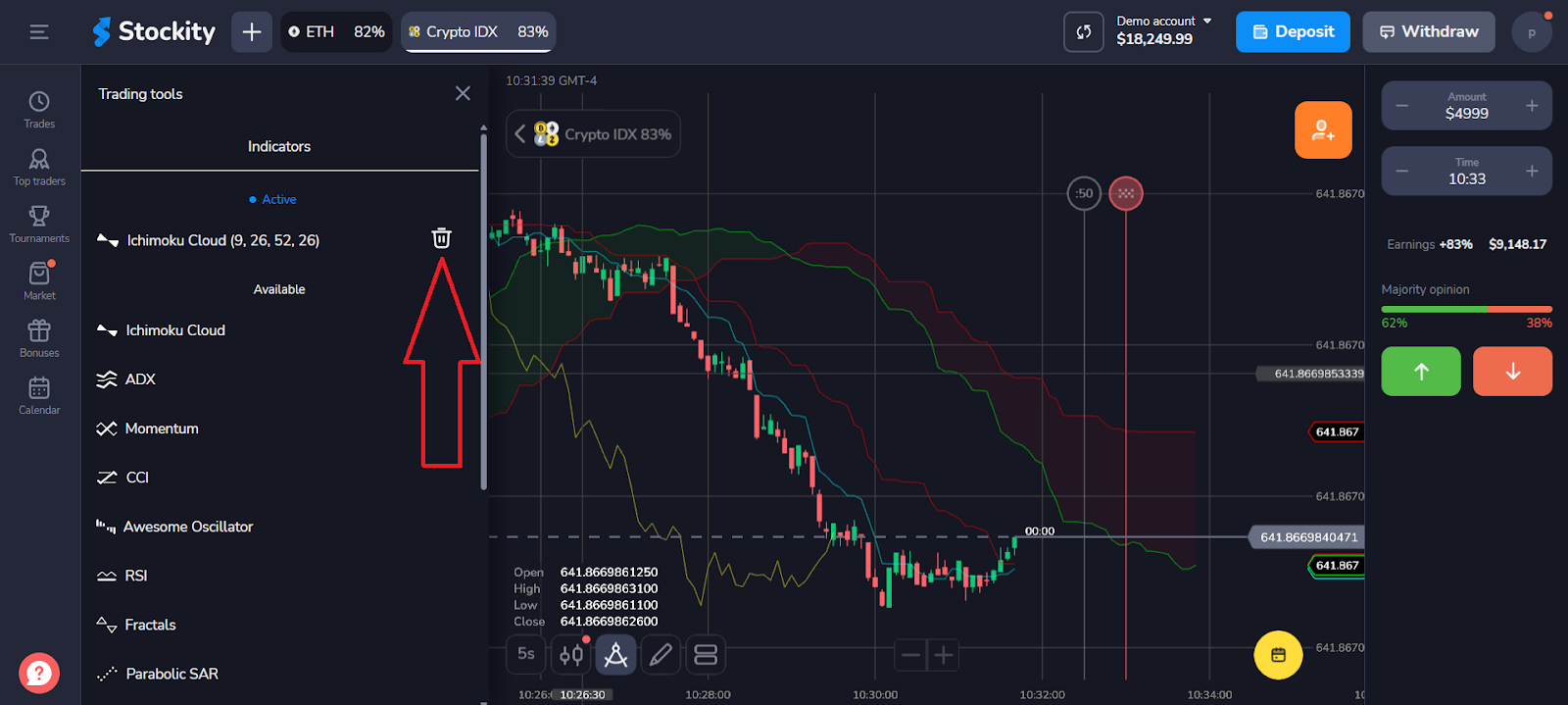Add the Momentum indicator
1568x705 pixels.
tap(147, 428)
